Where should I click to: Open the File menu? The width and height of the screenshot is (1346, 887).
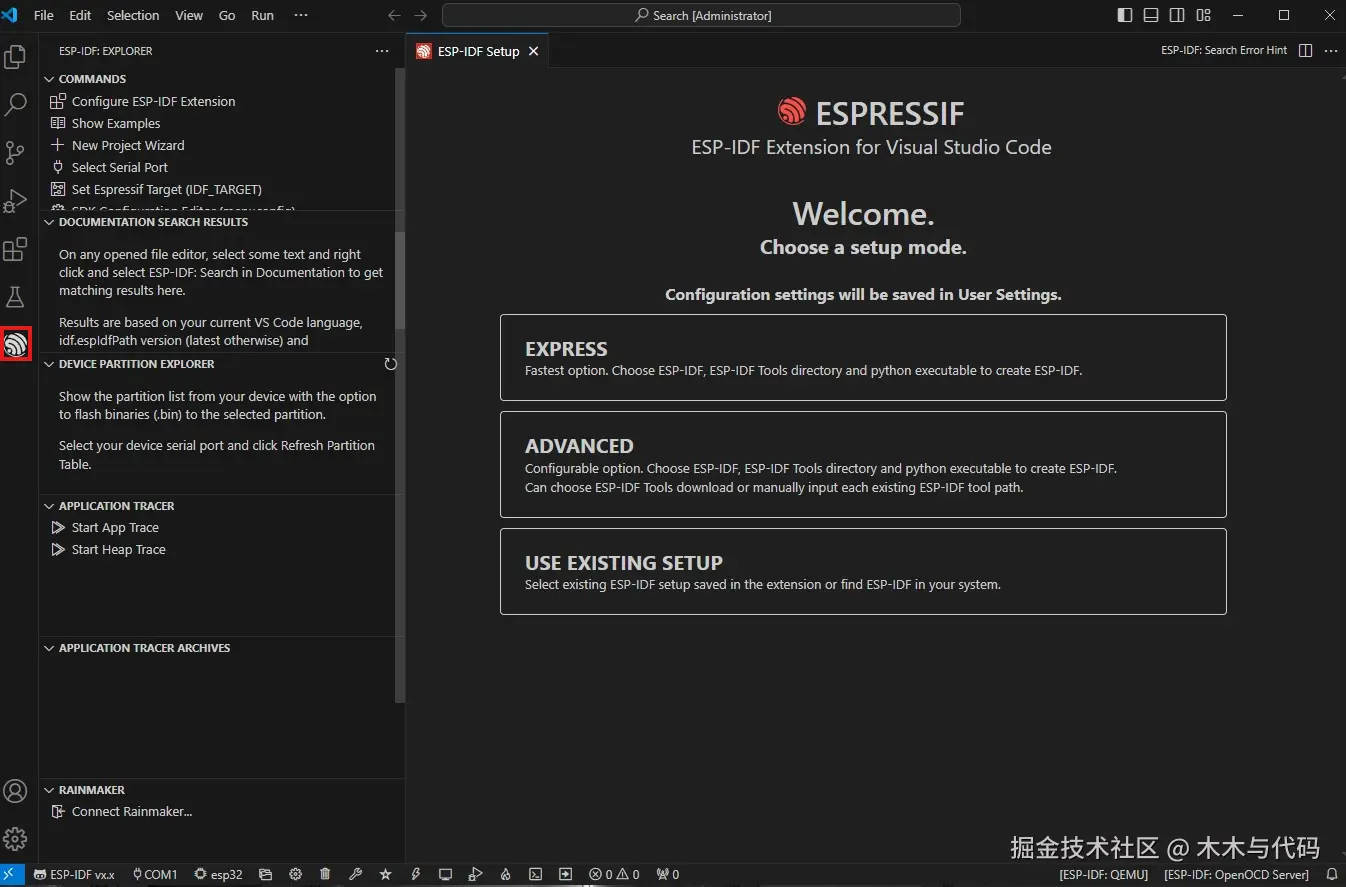44,15
